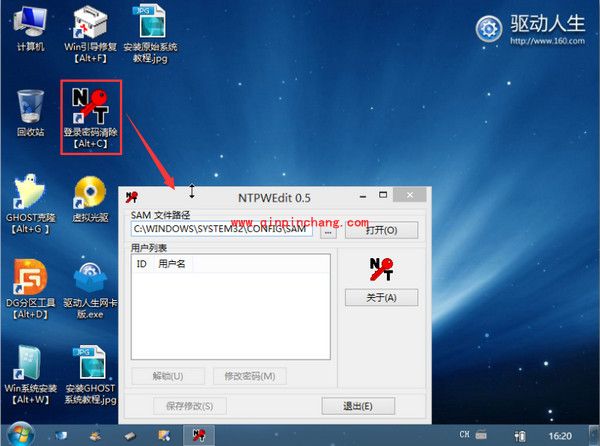Click the taskbar clock showing 16:20

[560, 436]
